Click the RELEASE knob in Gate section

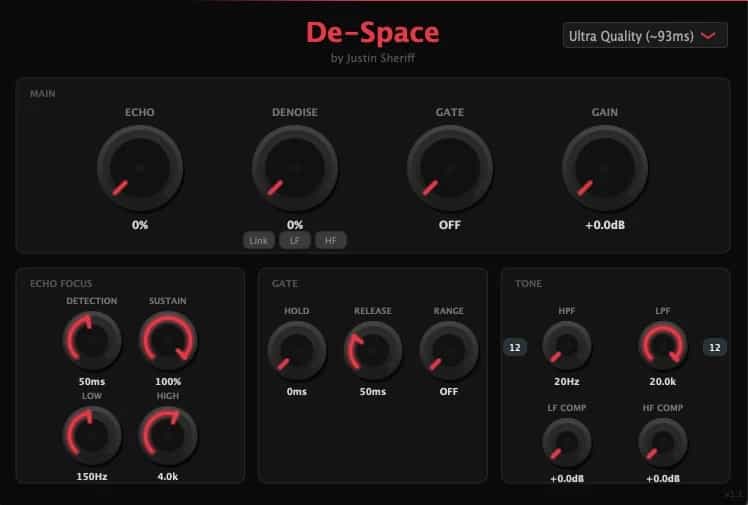click(373, 350)
